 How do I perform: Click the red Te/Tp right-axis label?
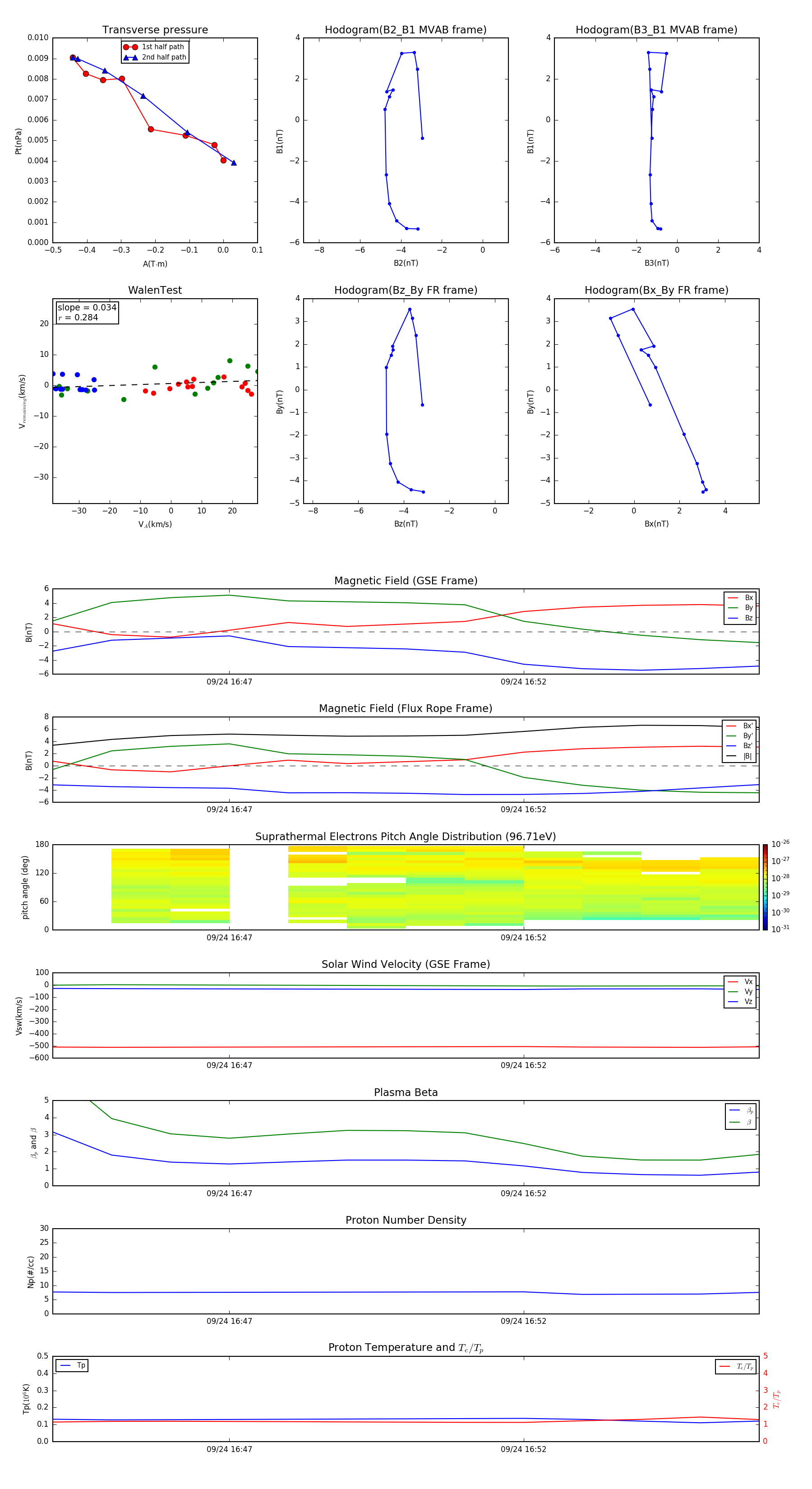coord(777,1399)
